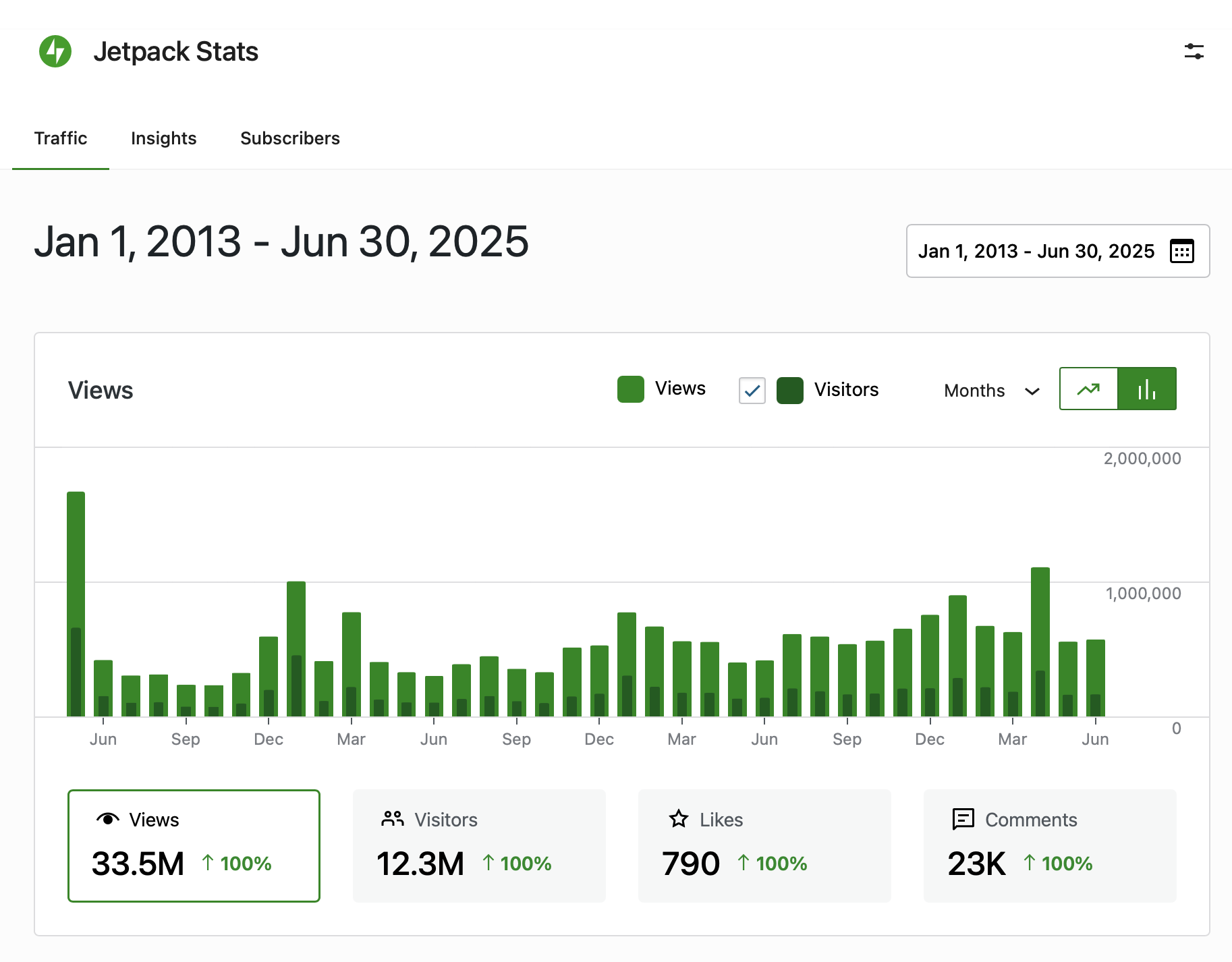Switch to line chart view
Screen dimensions: 1232x962
click(x=1088, y=389)
